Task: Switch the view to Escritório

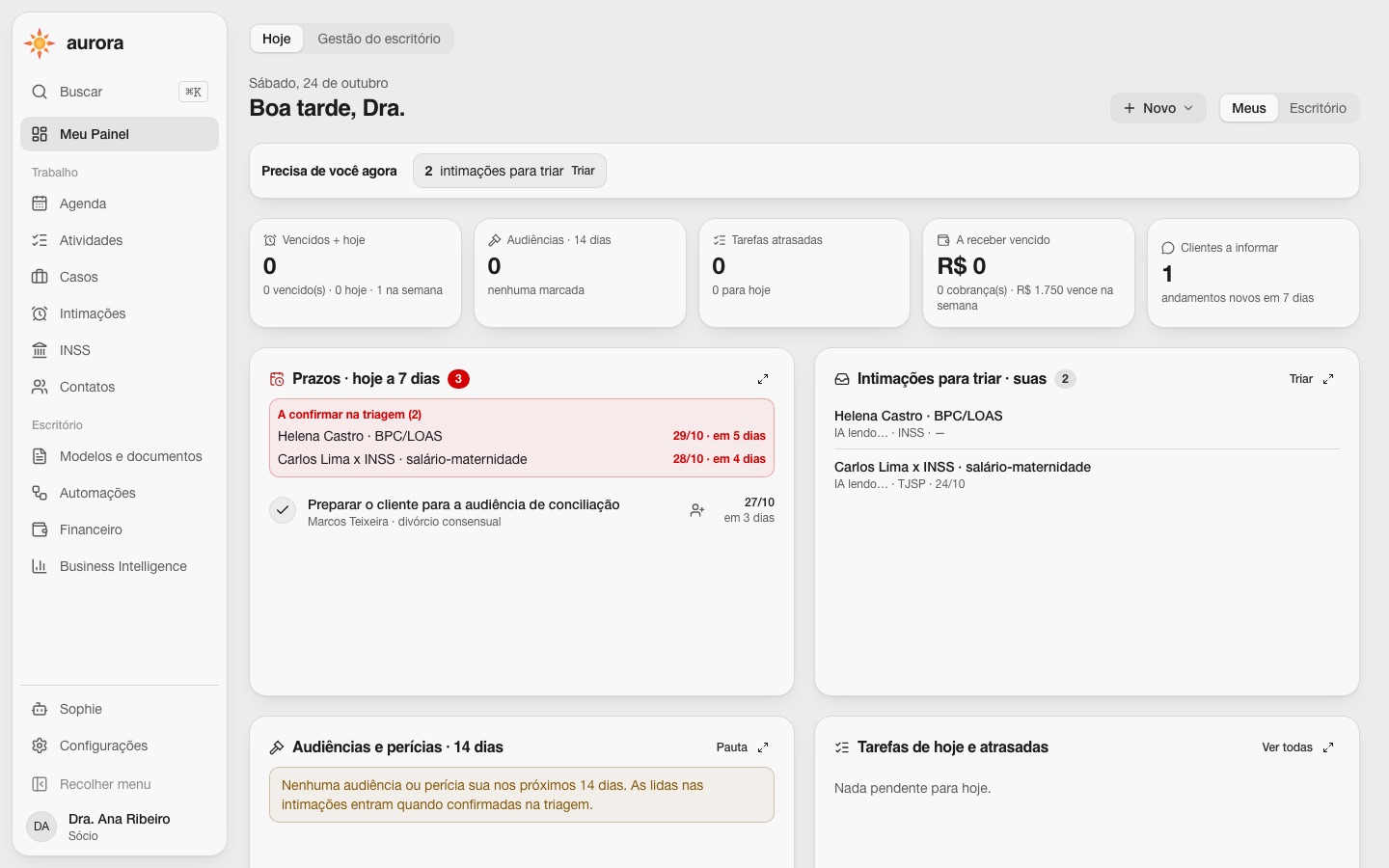Action: point(1318,108)
